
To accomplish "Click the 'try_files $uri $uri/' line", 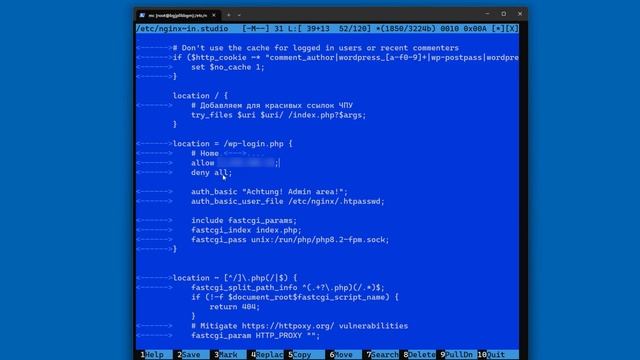I will 279,115.
